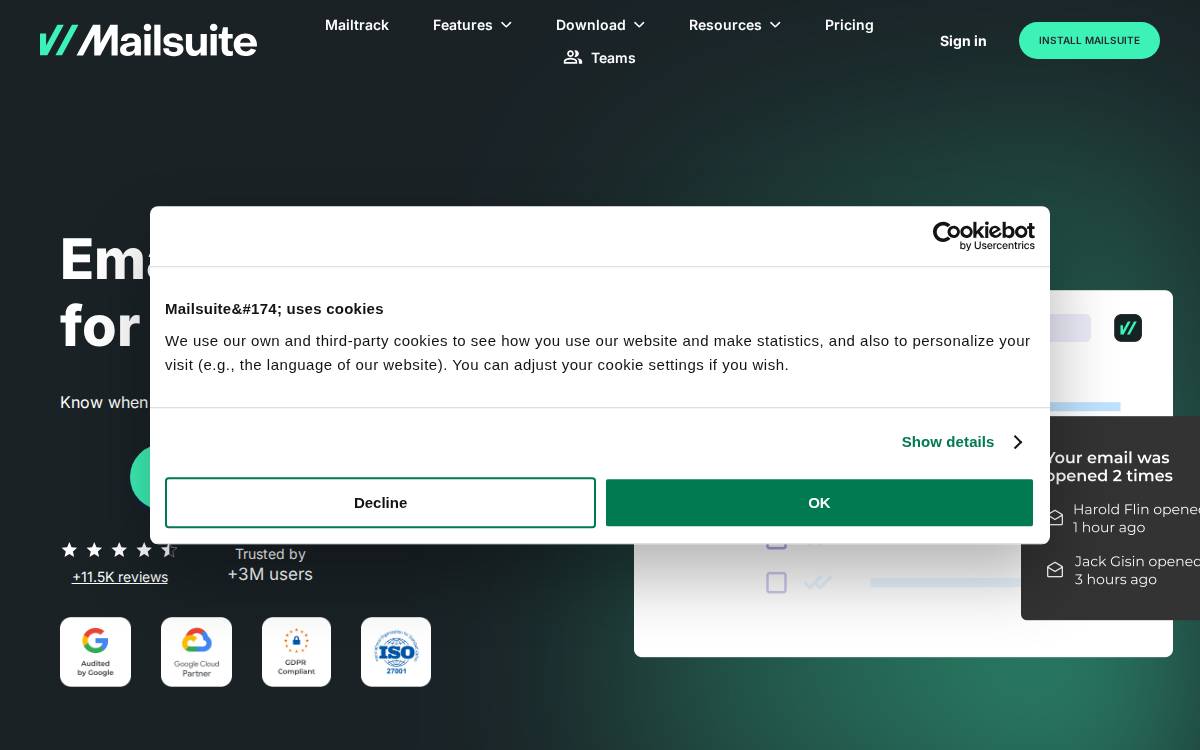Click the Teams people icon
The image size is (1200, 750).
coord(573,57)
